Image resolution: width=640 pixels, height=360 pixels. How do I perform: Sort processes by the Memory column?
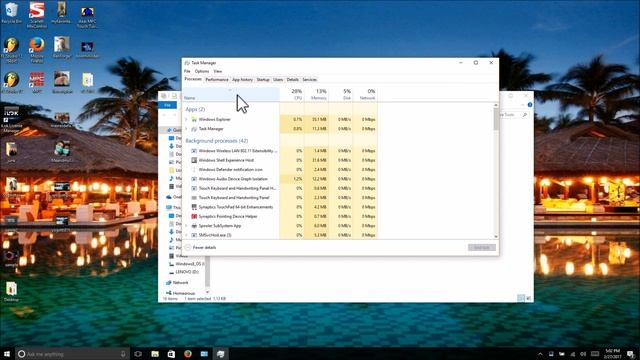click(316, 94)
